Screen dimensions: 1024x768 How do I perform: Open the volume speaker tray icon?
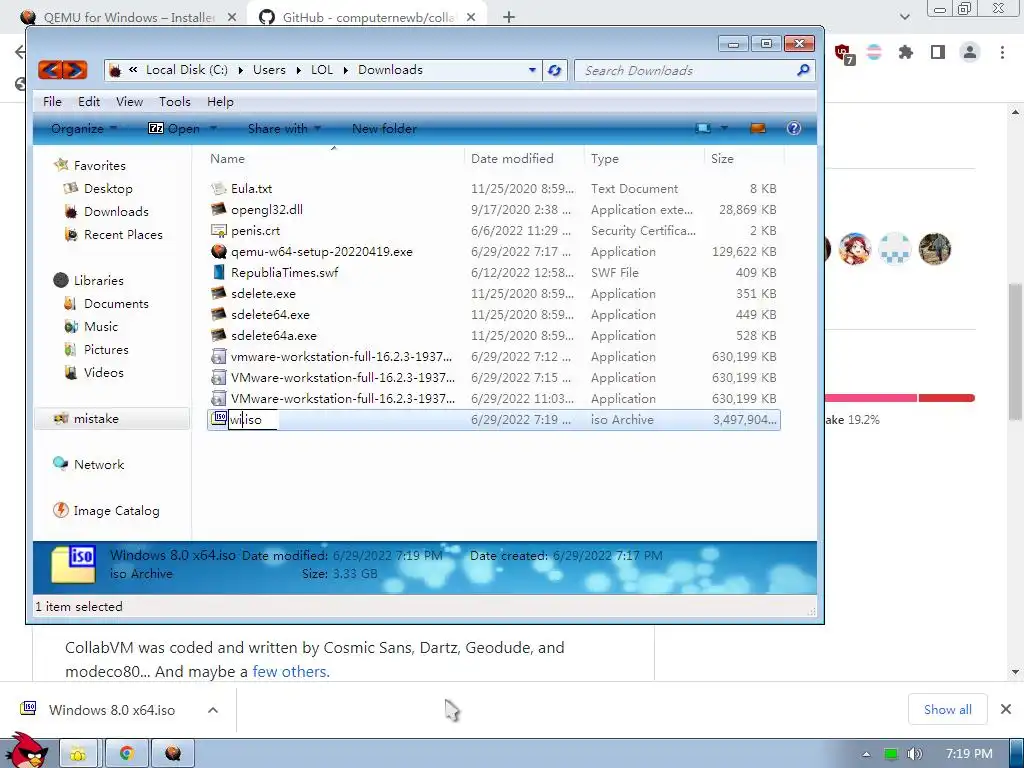click(x=914, y=754)
